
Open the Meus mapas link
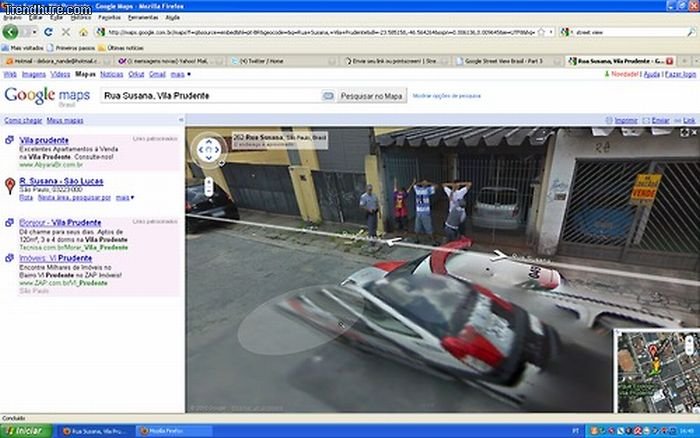[67, 120]
